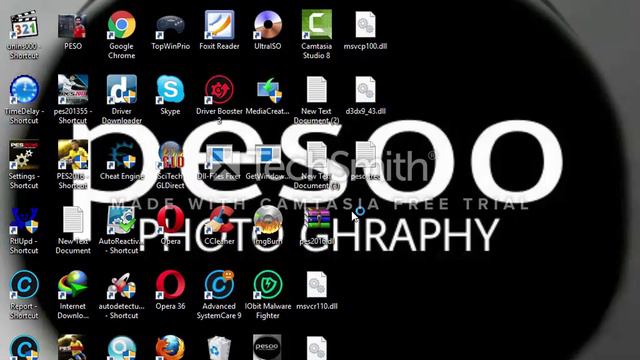
Task: Open Advanced SystemCare 9
Action: point(219,285)
